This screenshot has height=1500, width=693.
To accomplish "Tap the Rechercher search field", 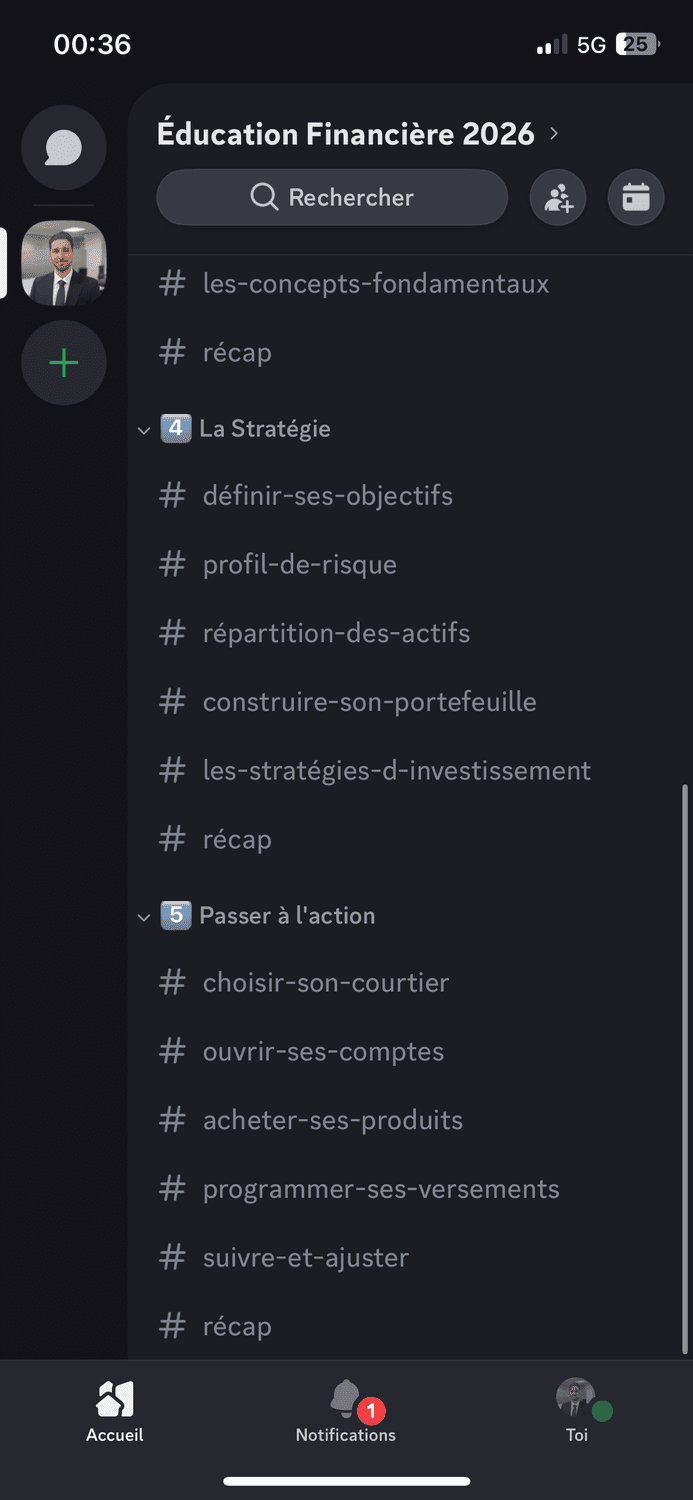I will pyautogui.click(x=332, y=198).
